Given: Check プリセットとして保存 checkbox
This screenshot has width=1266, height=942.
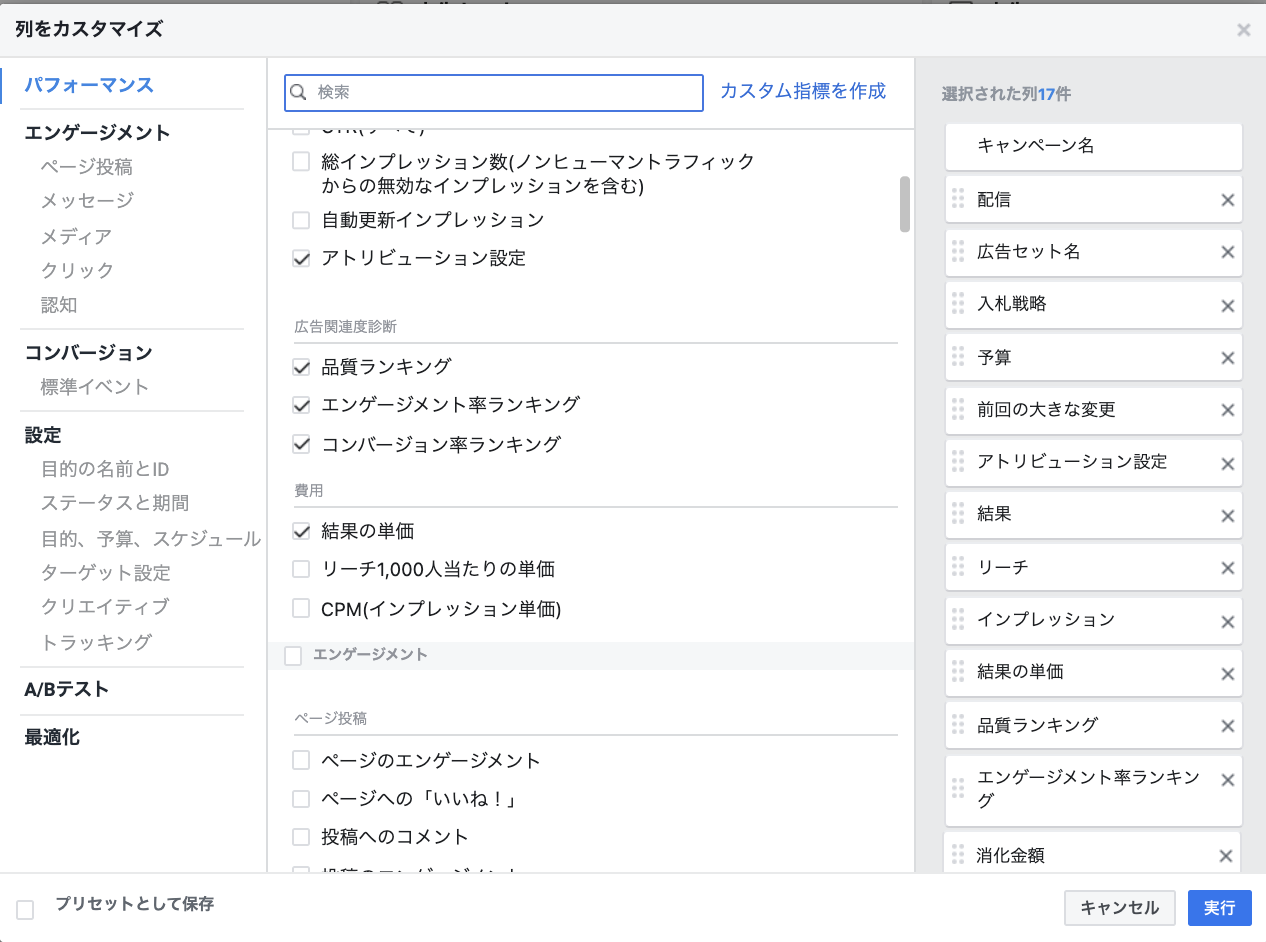Looking at the screenshot, I should (25, 909).
